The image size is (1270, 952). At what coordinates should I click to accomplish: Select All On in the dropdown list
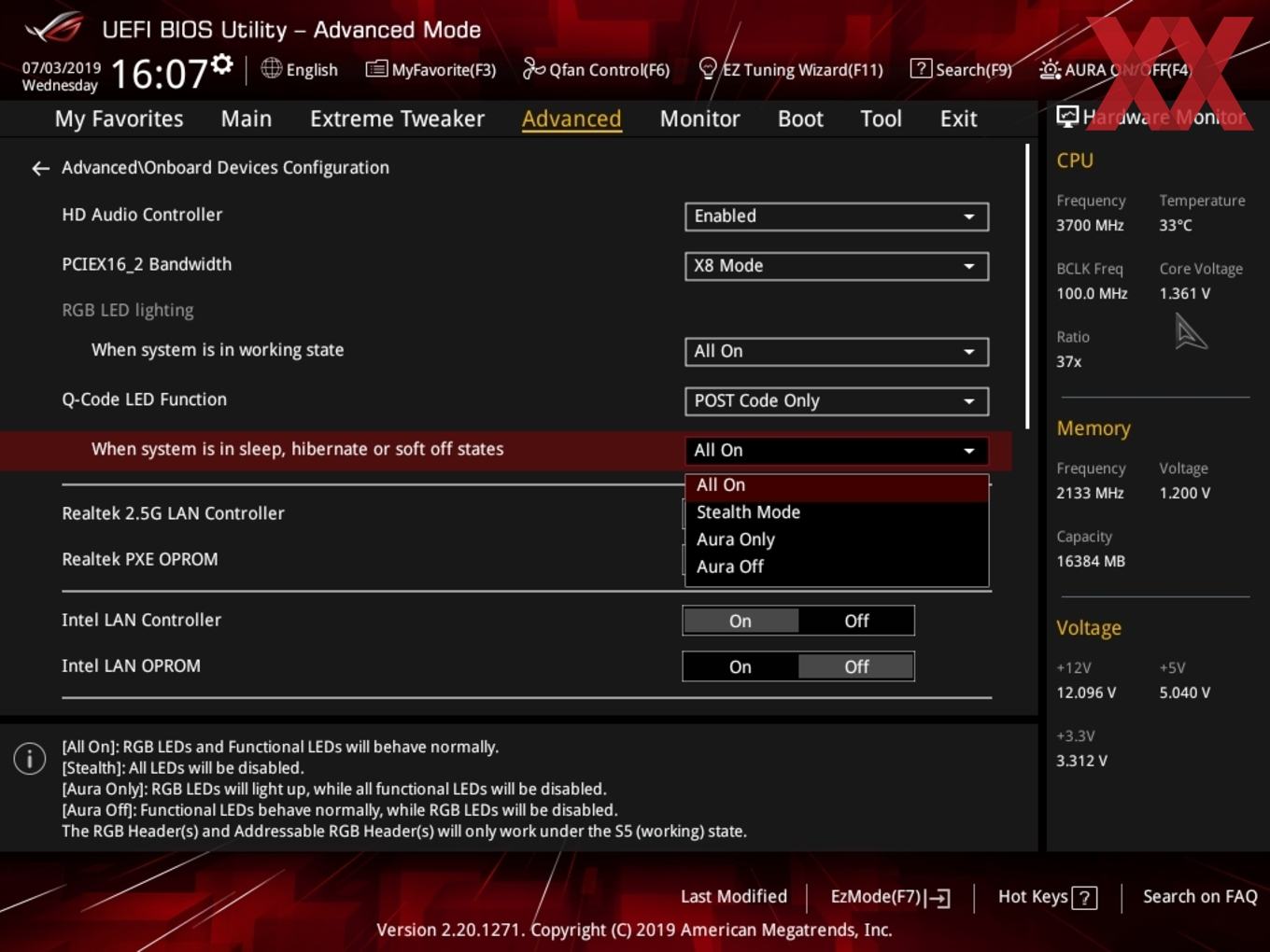pyautogui.click(x=837, y=485)
